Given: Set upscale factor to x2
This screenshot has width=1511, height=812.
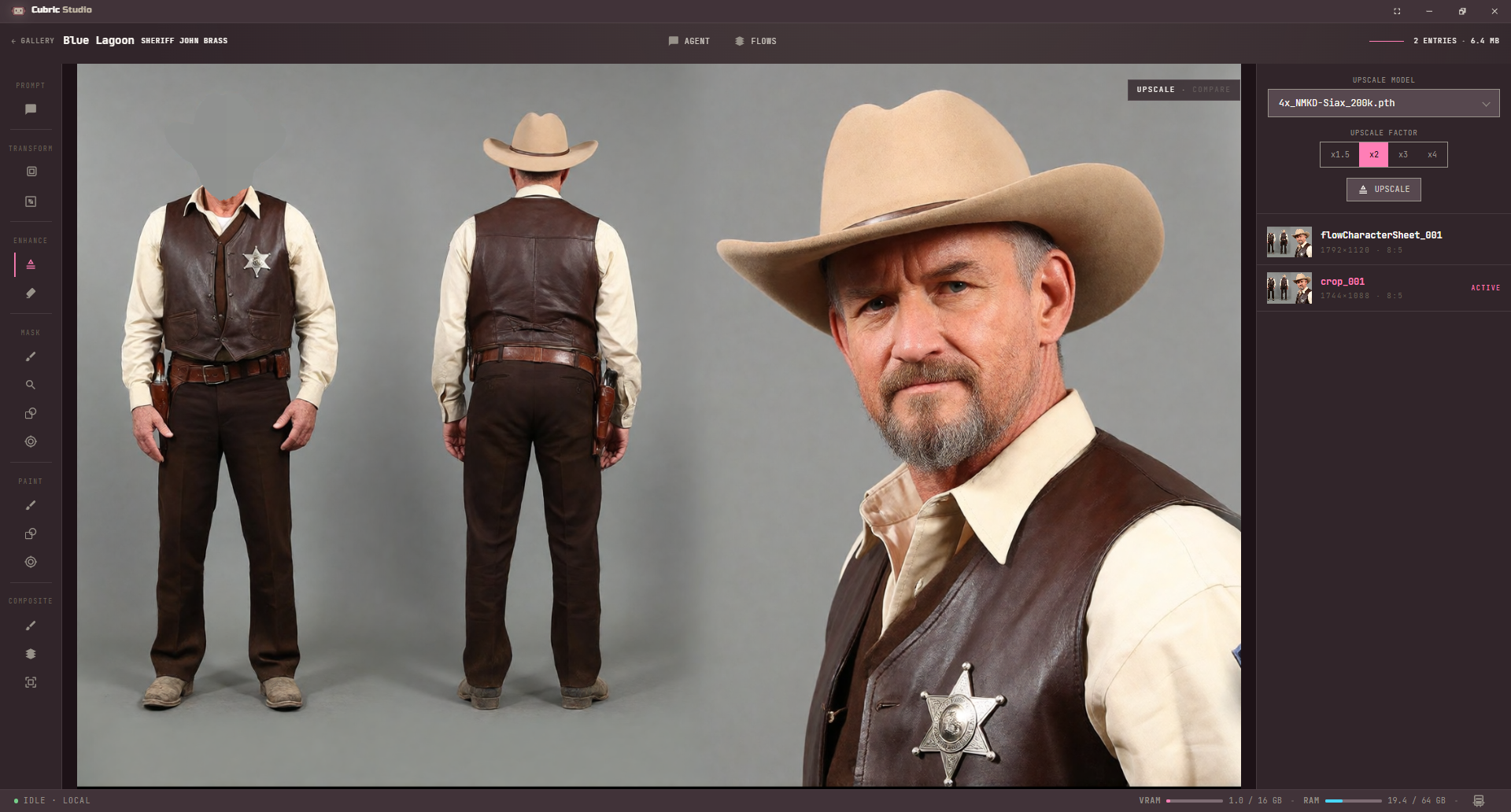Looking at the screenshot, I should [1374, 155].
